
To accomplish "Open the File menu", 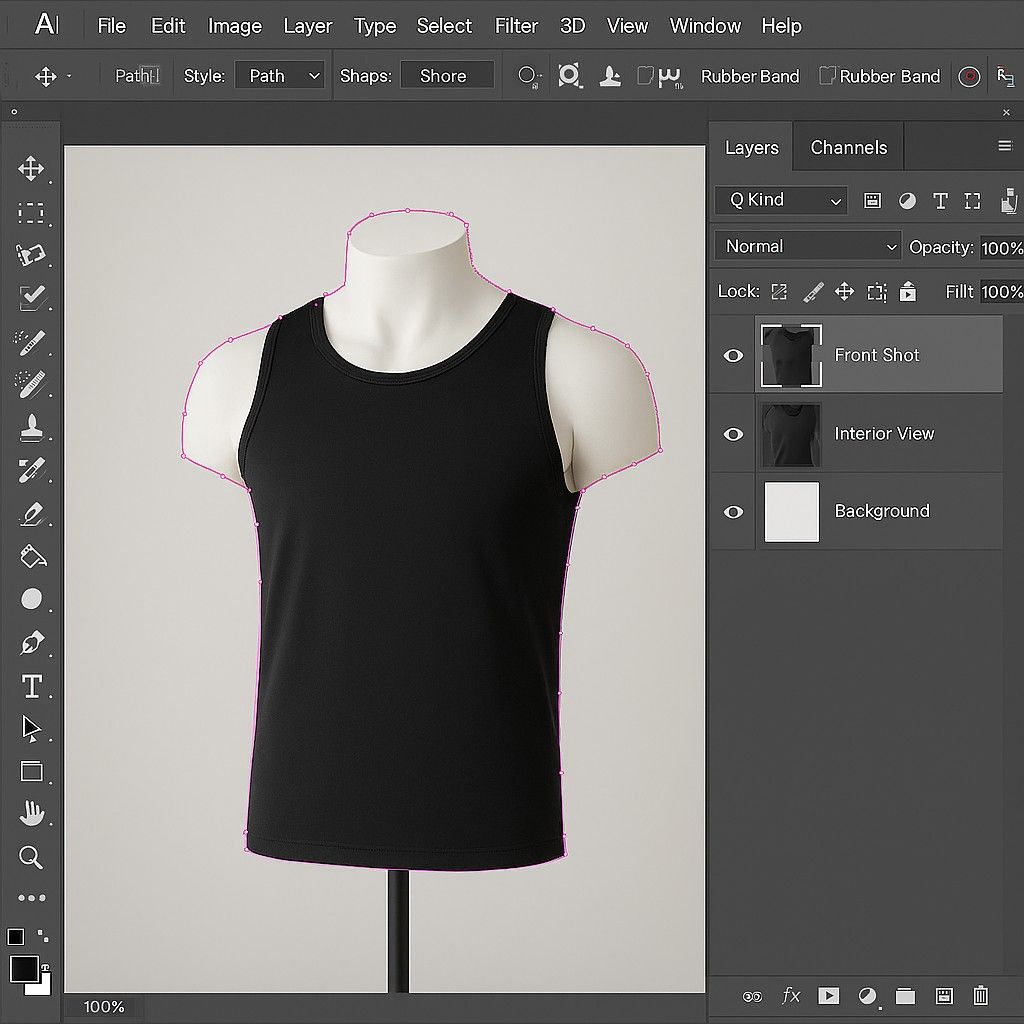I will tap(112, 26).
